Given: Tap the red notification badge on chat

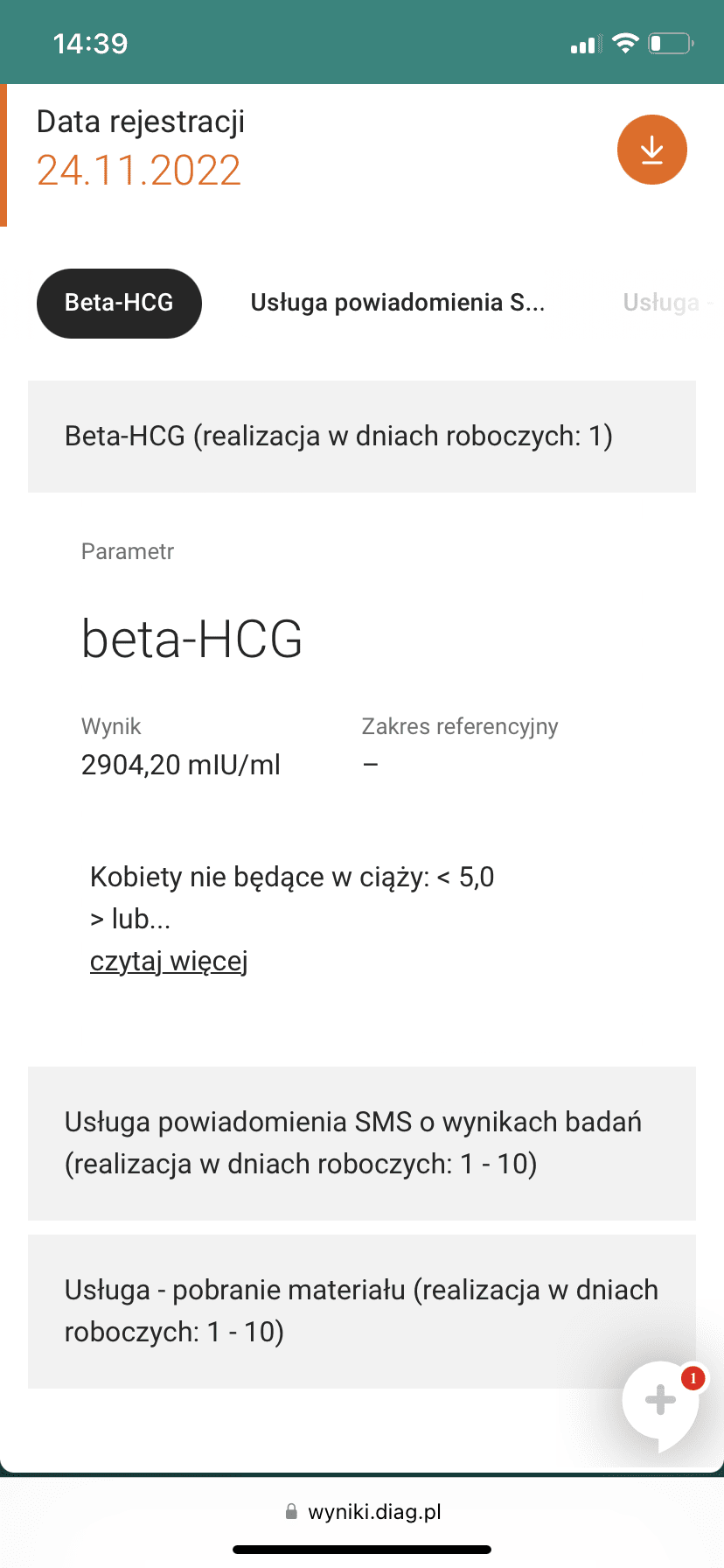Looking at the screenshot, I should (693, 1379).
